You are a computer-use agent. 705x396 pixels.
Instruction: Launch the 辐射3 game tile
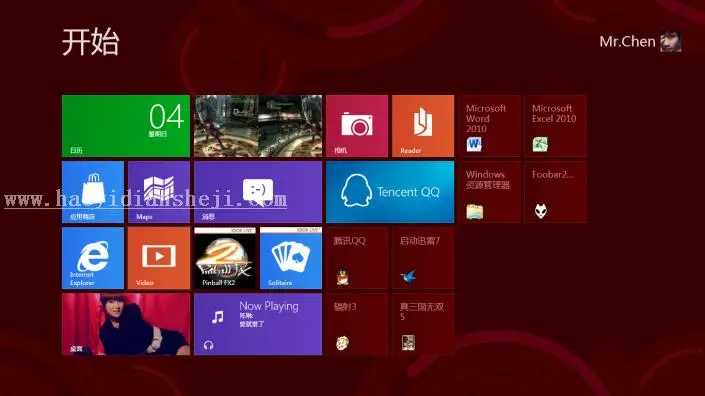click(357, 324)
